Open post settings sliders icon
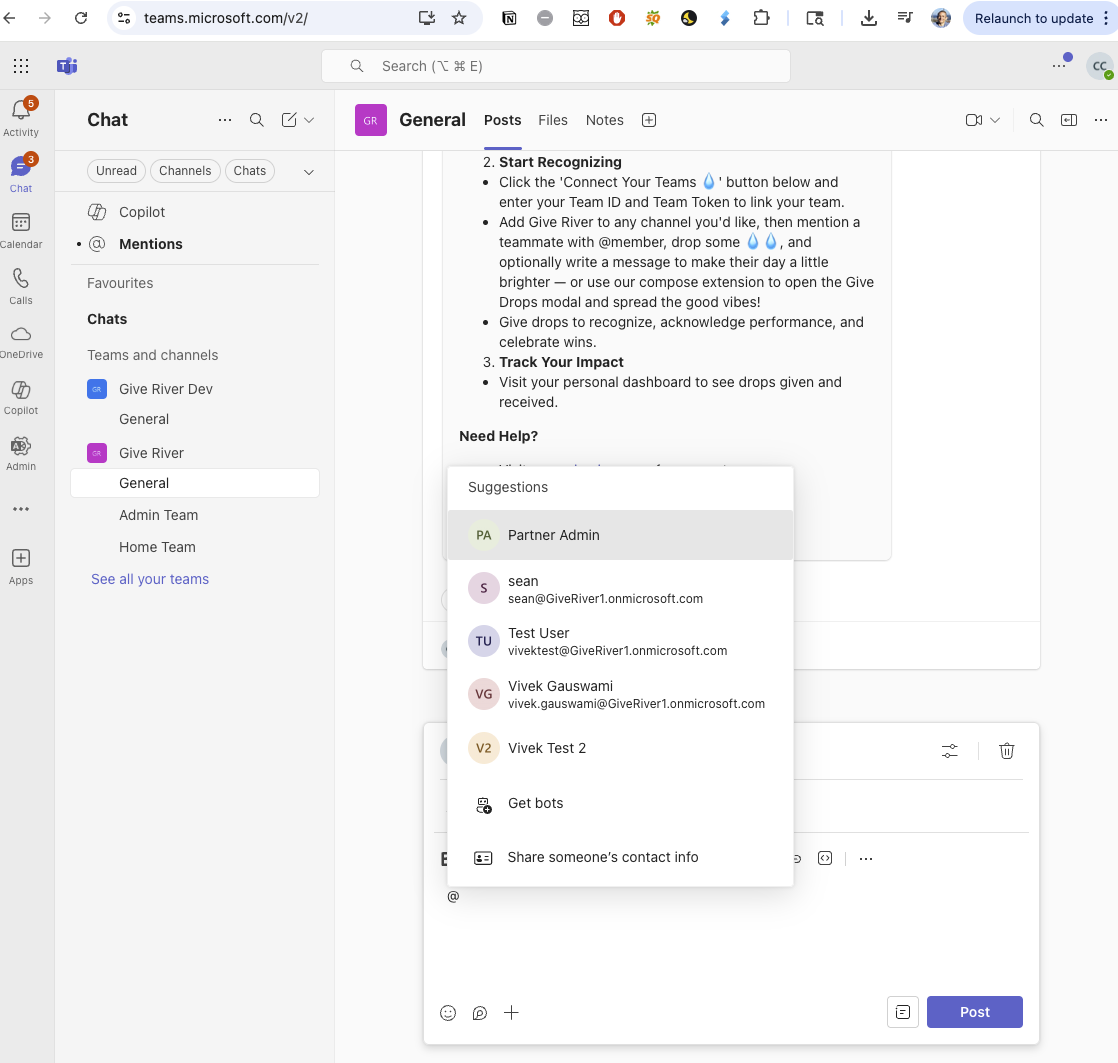This screenshot has width=1118, height=1063. (x=950, y=751)
